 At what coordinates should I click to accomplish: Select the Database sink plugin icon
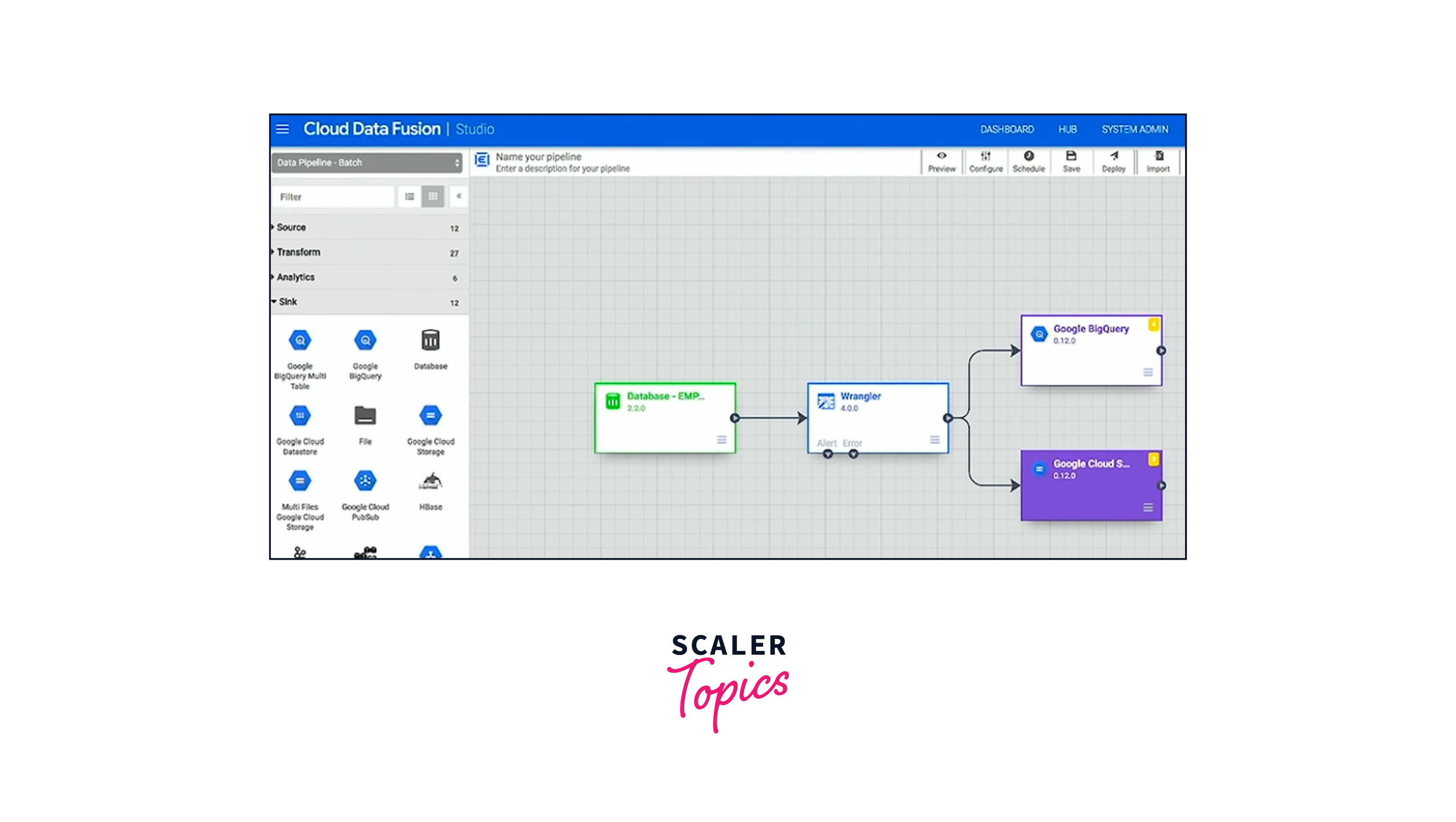[430, 340]
